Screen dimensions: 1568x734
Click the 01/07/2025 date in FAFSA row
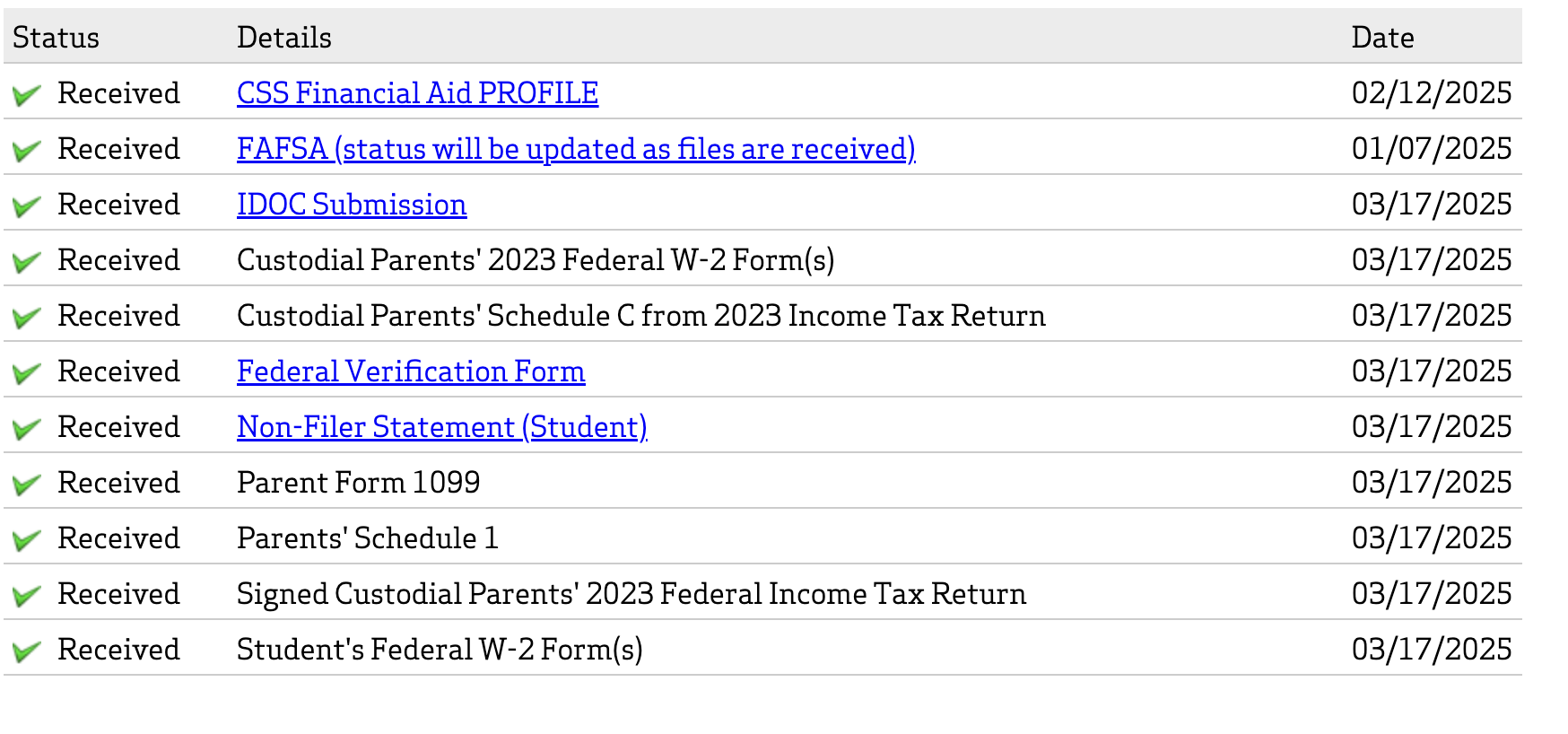(x=1431, y=149)
